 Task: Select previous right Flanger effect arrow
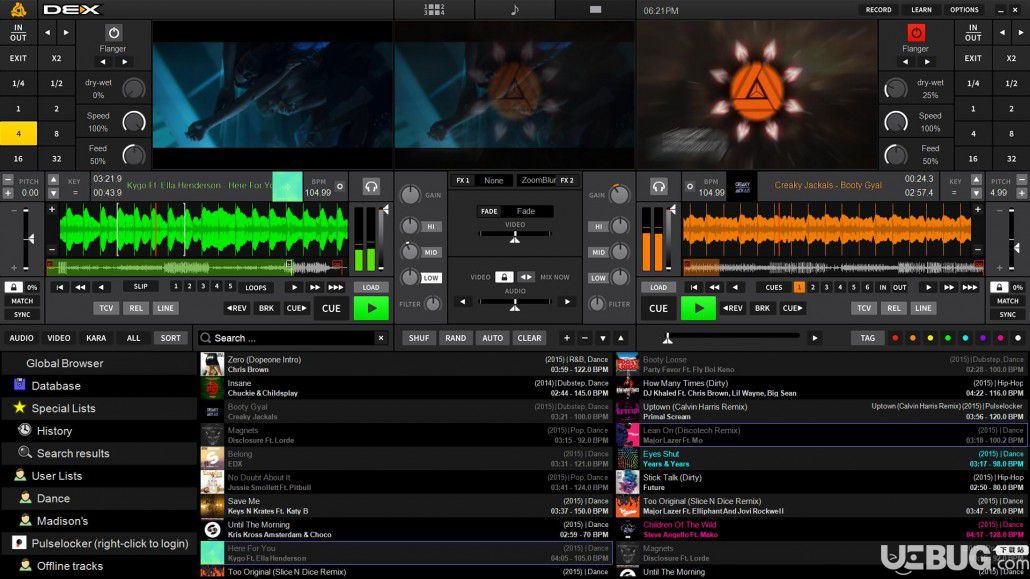tap(905, 62)
